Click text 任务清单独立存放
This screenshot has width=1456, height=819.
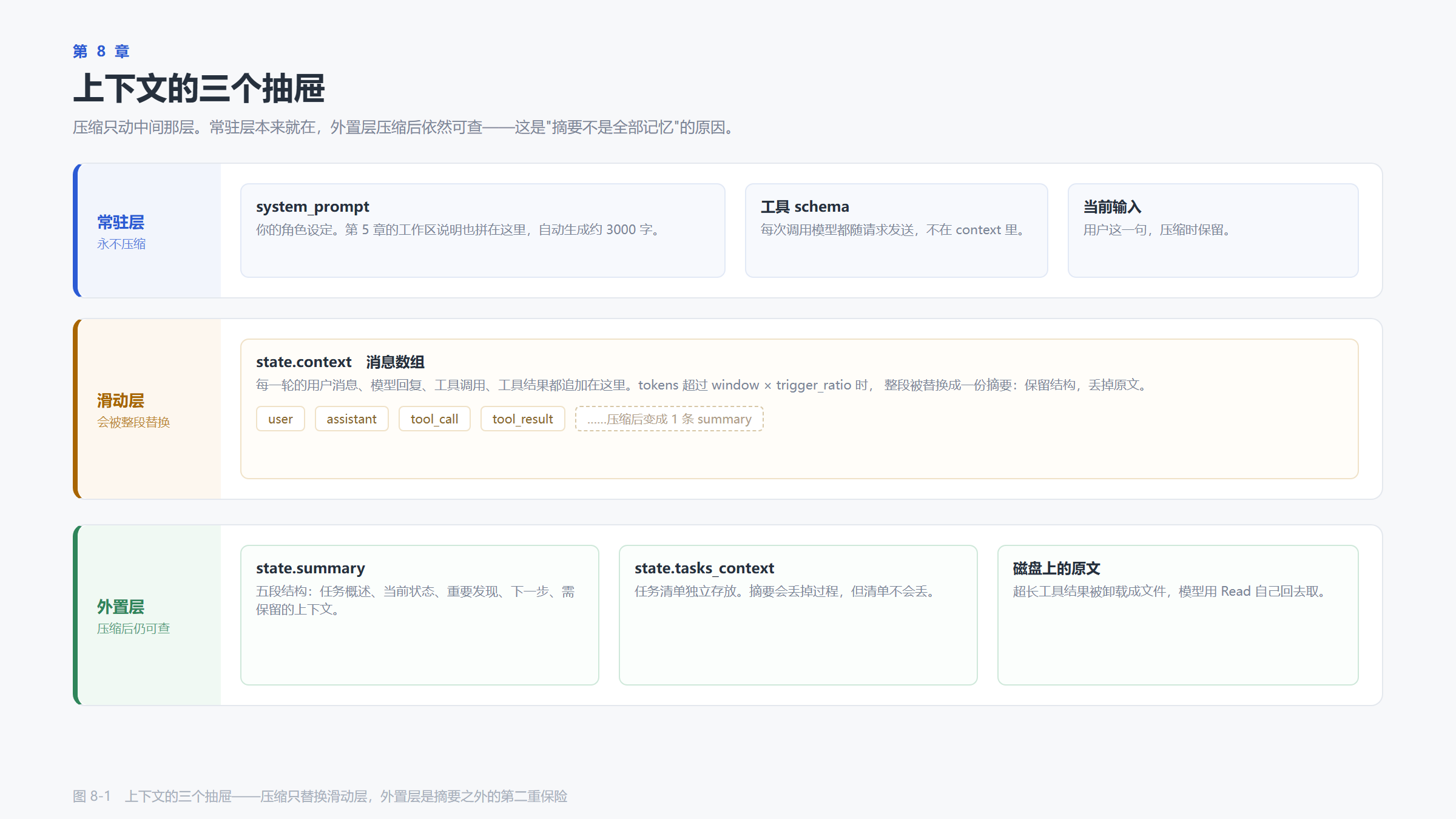786,591
